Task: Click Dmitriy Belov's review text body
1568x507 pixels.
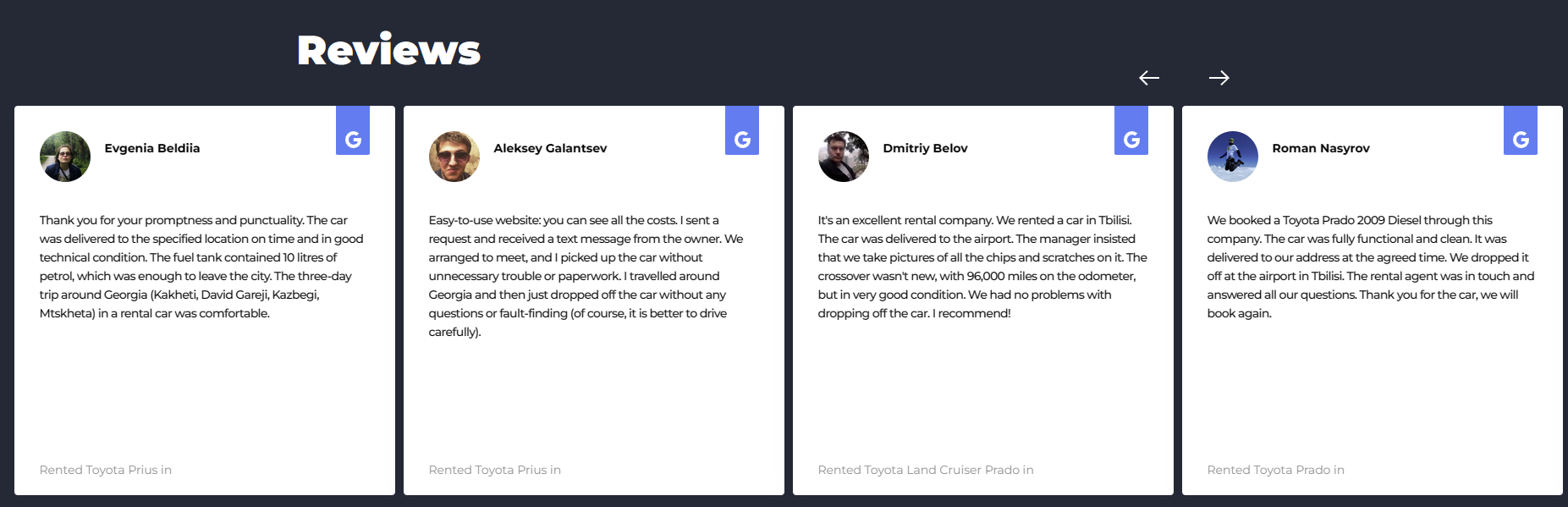Action: (x=982, y=267)
